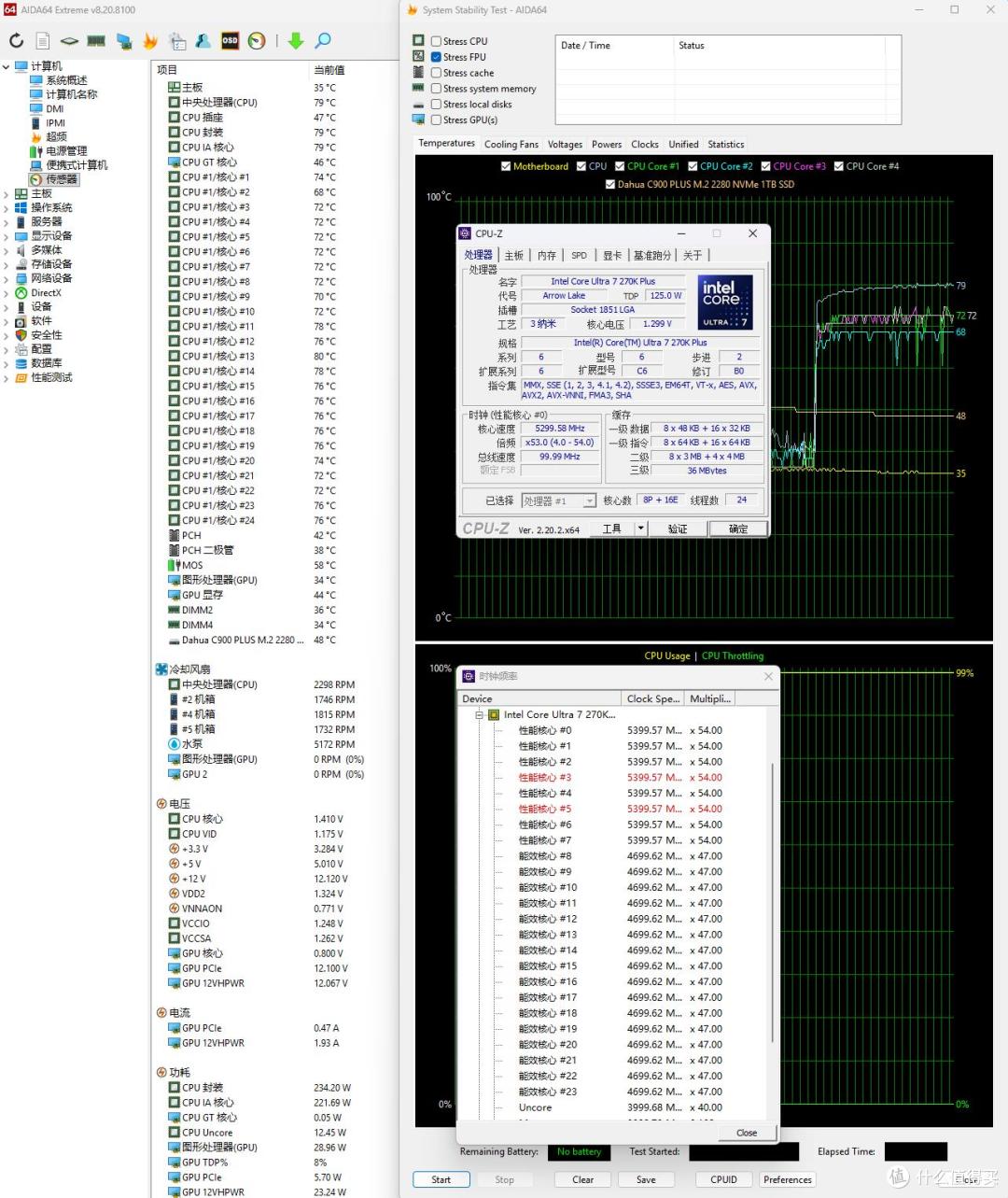This screenshot has height=1198, width=1008.
Task: Click the Clock Speed column header
Action: point(653,698)
